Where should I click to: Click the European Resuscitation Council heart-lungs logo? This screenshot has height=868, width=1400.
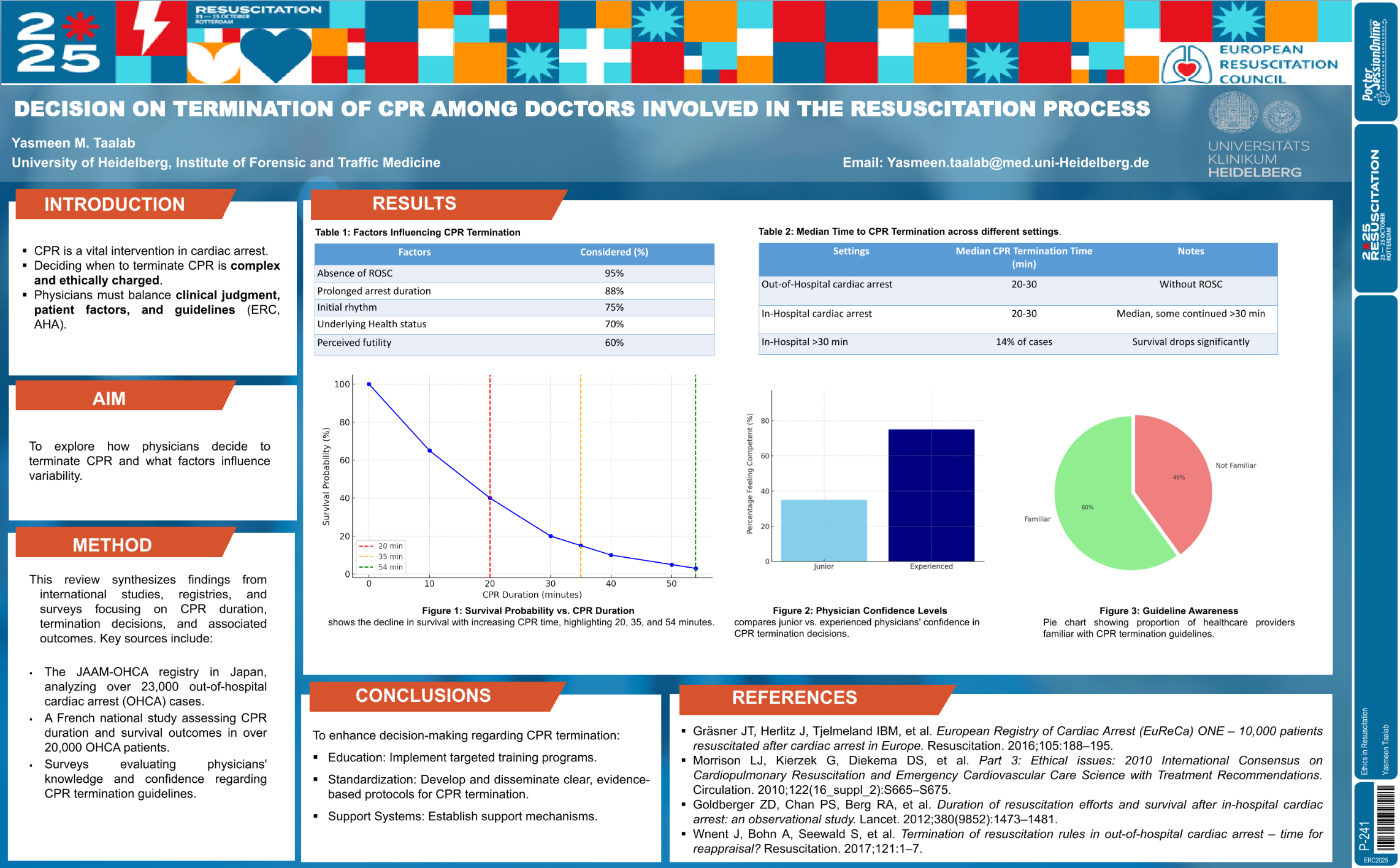(x=1187, y=64)
